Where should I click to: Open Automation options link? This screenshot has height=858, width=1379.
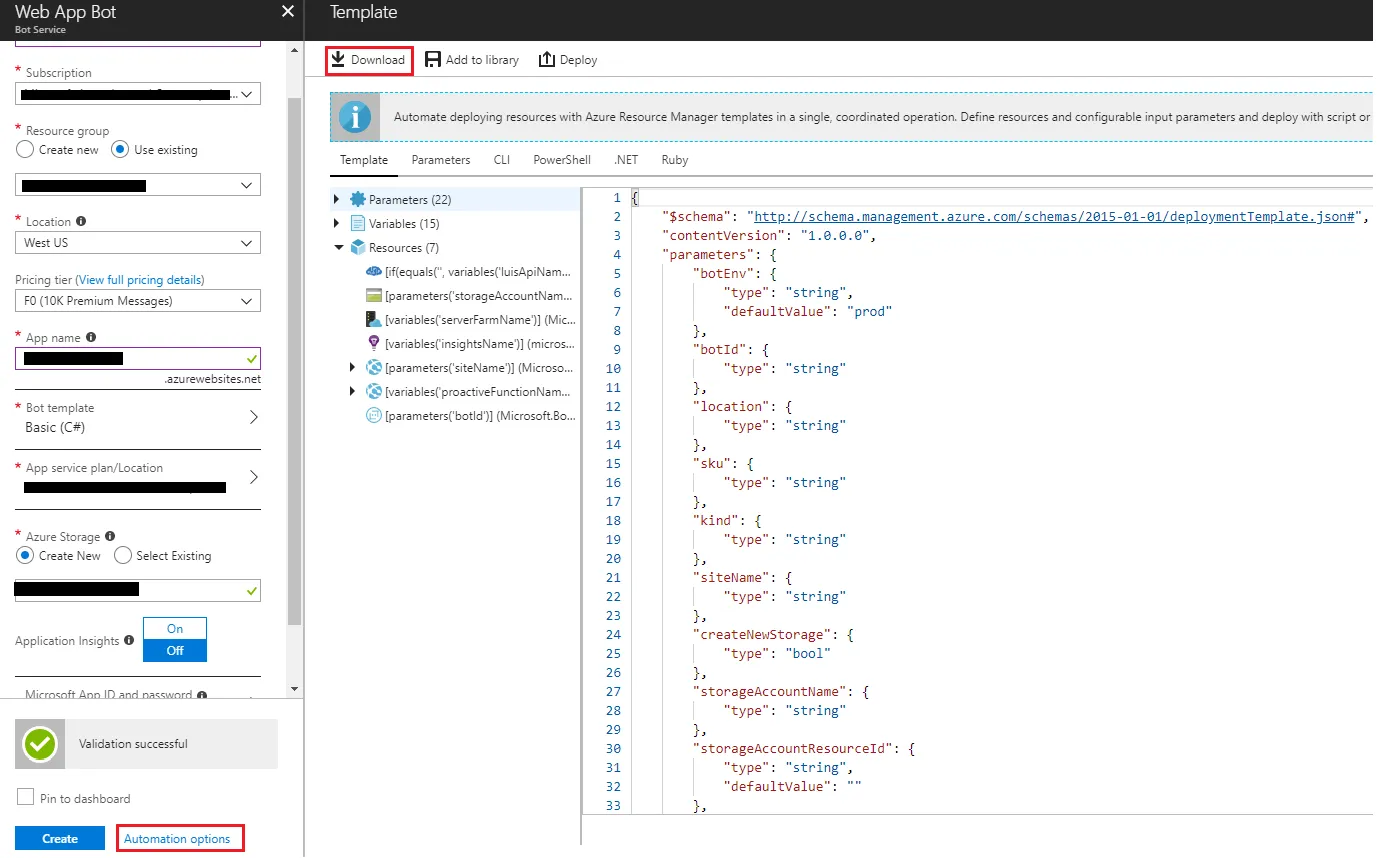pos(180,839)
